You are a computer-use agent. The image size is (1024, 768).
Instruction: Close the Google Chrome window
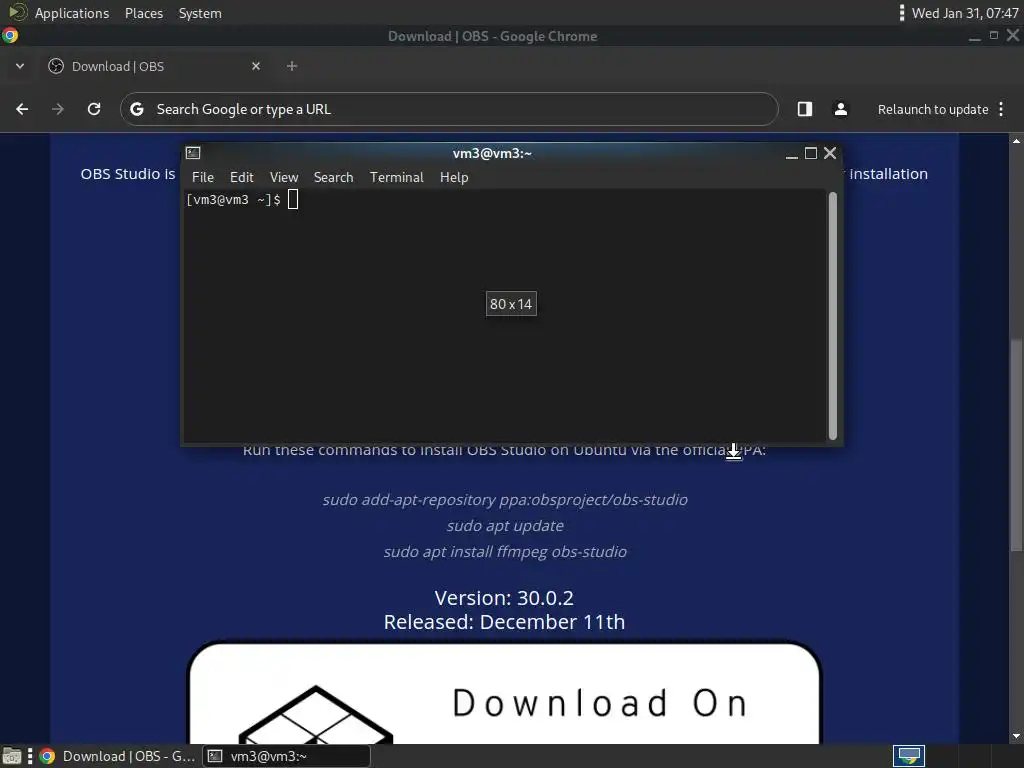1013,35
